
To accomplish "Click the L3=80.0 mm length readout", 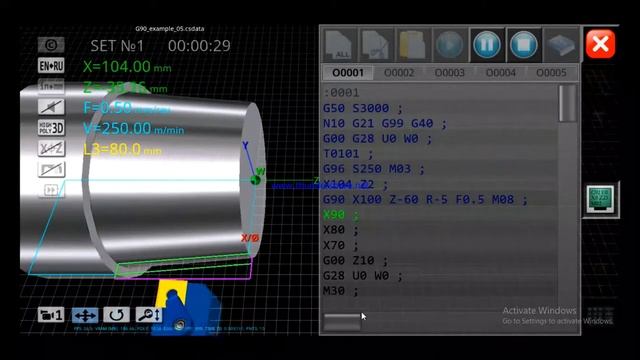I will coord(122,149).
